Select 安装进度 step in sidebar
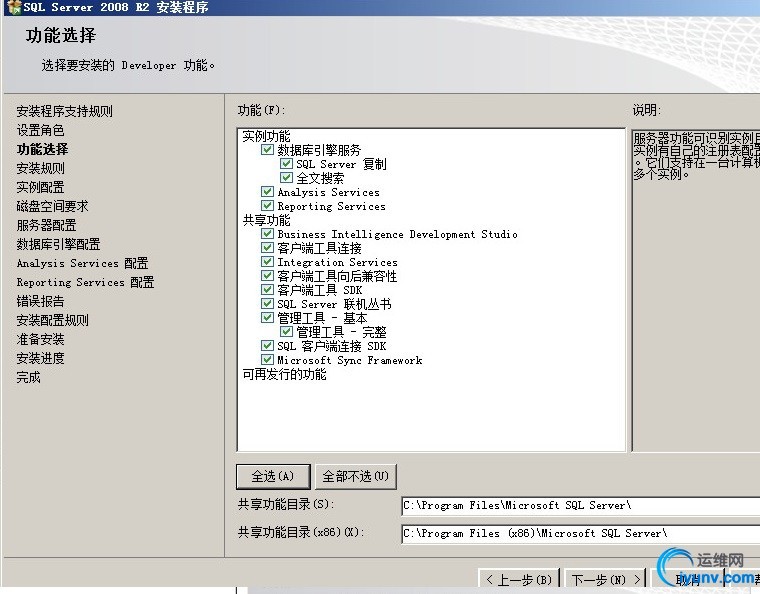760x594 pixels. point(40,358)
